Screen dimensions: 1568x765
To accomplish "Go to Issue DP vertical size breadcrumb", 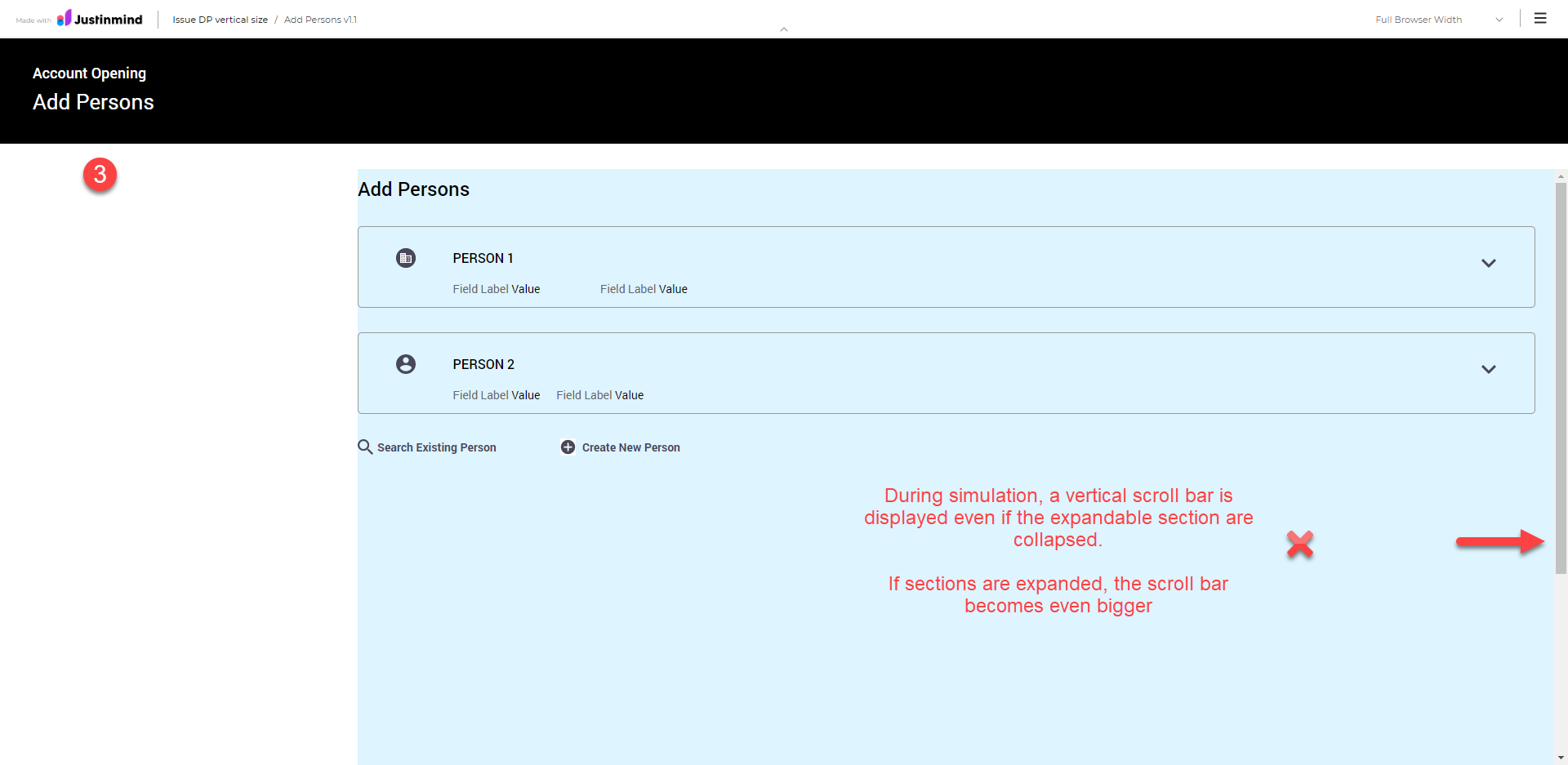I will pos(220,20).
